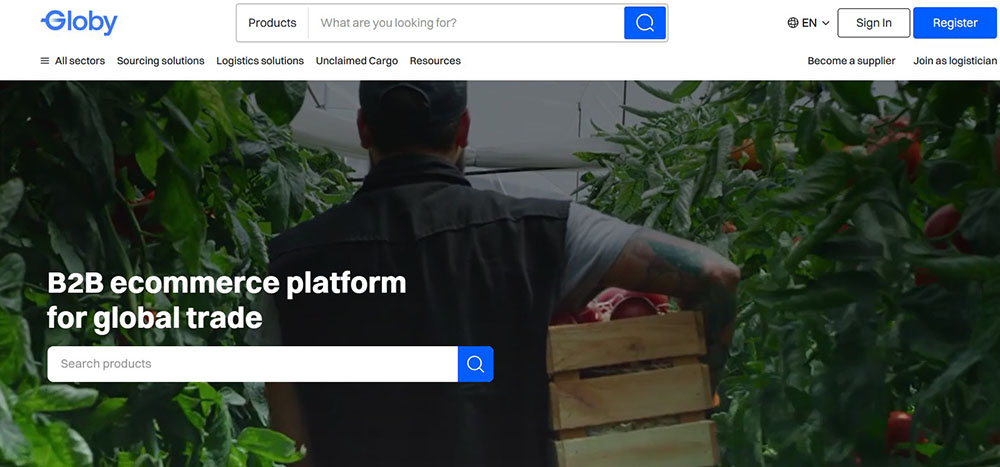Follow the Become a supplier link
This screenshot has height=467, width=1000.
[851, 61]
